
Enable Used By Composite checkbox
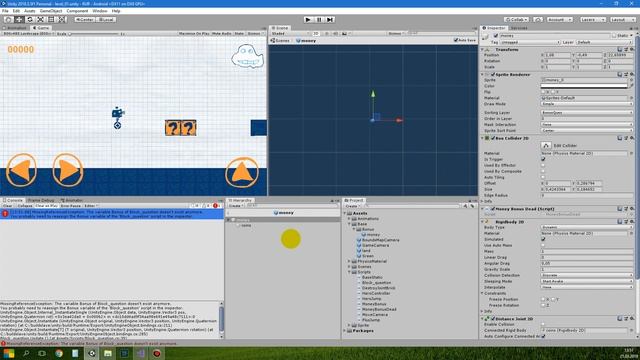coord(543,171)
